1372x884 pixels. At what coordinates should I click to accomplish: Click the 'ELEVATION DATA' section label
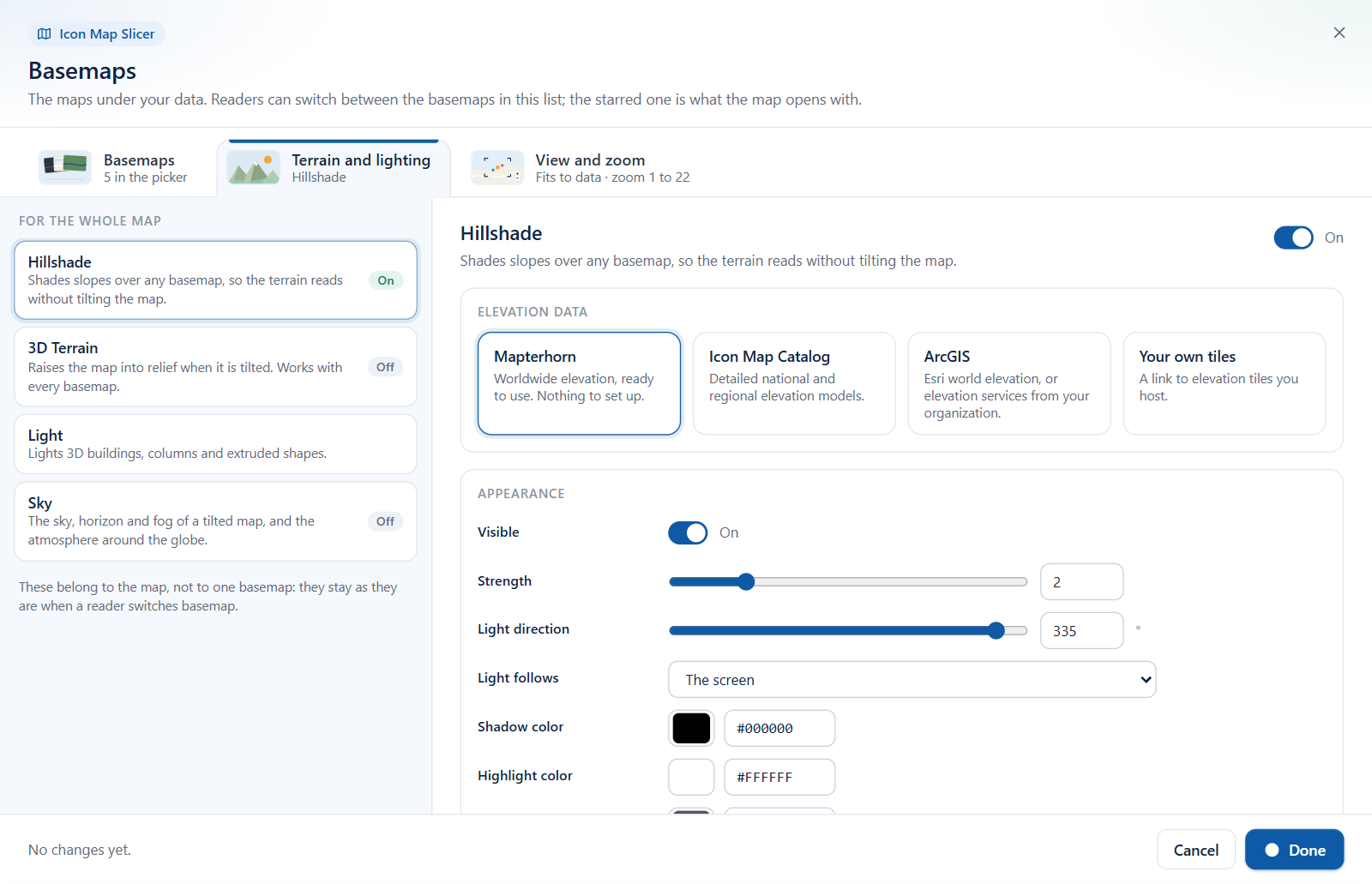pos(533,312)
